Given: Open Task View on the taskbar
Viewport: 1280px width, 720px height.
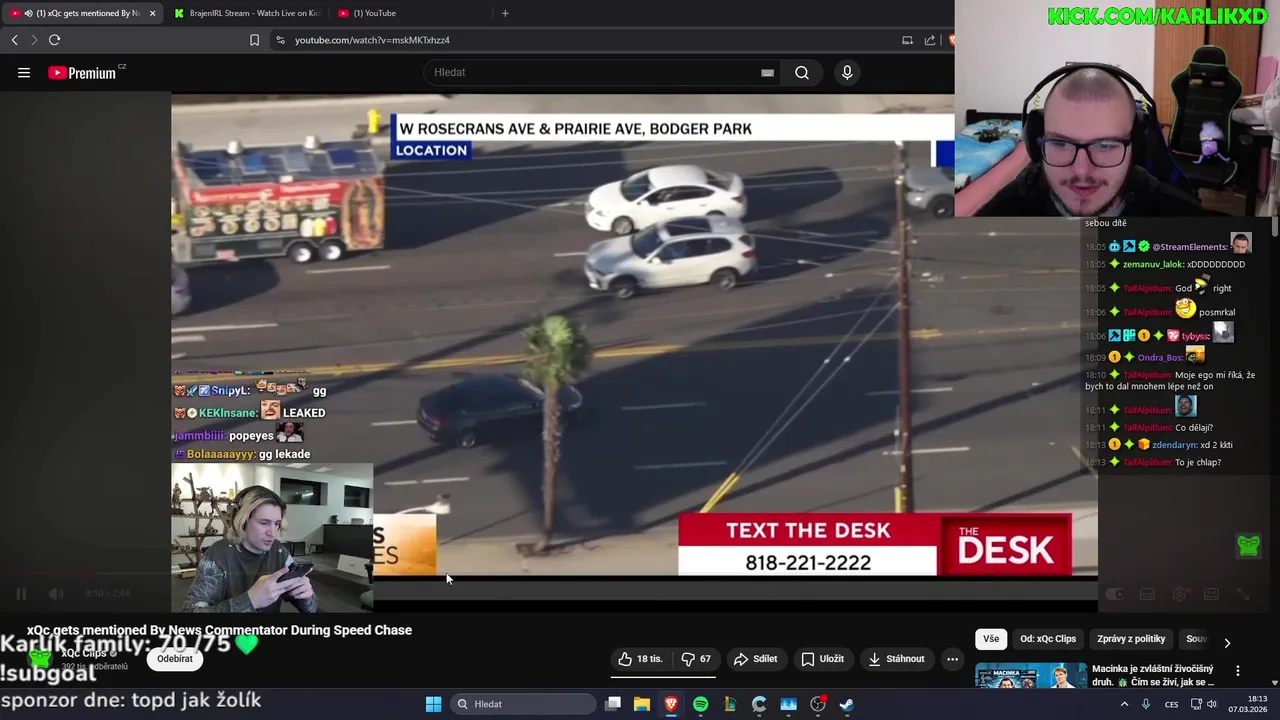Looking at the screenshot, I should click(x=613, y=704).
